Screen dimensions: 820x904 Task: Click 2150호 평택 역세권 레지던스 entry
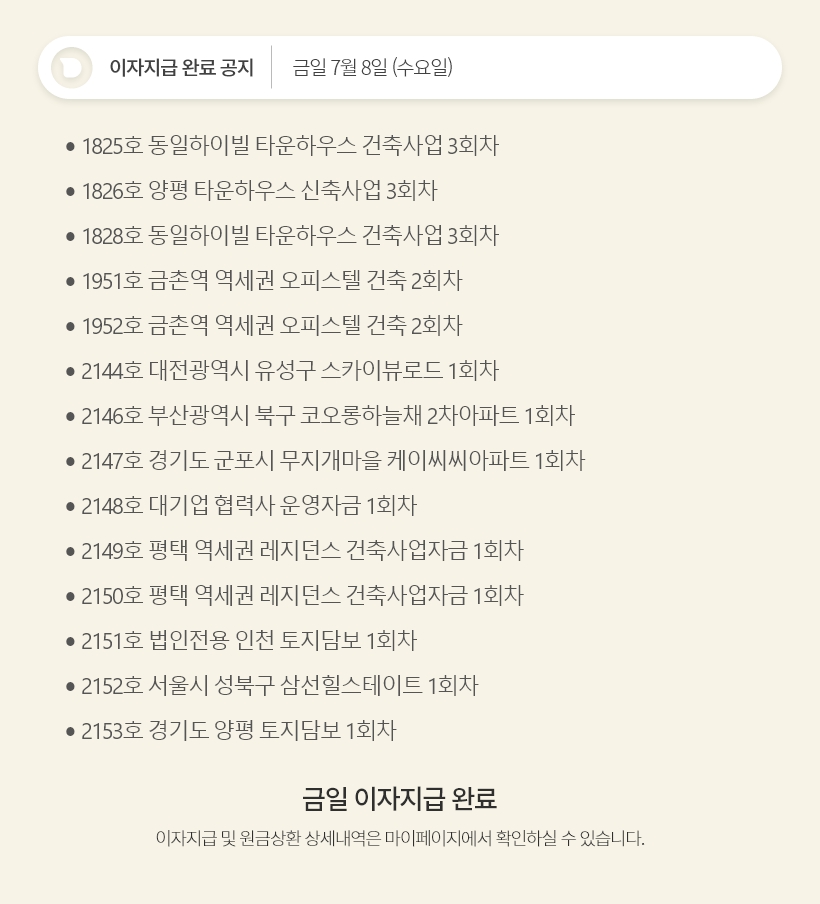[x=302, y=596]
